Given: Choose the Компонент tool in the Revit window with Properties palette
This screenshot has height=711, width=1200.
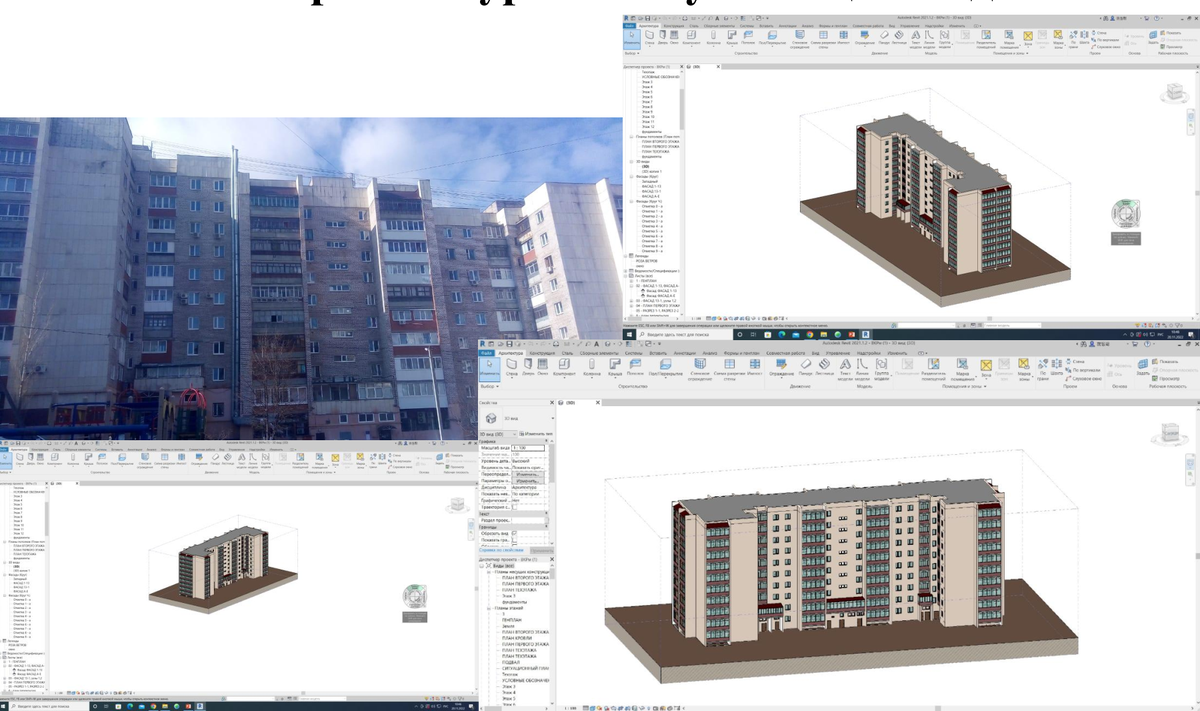Looking at the screenshot, I should [564, 368].
